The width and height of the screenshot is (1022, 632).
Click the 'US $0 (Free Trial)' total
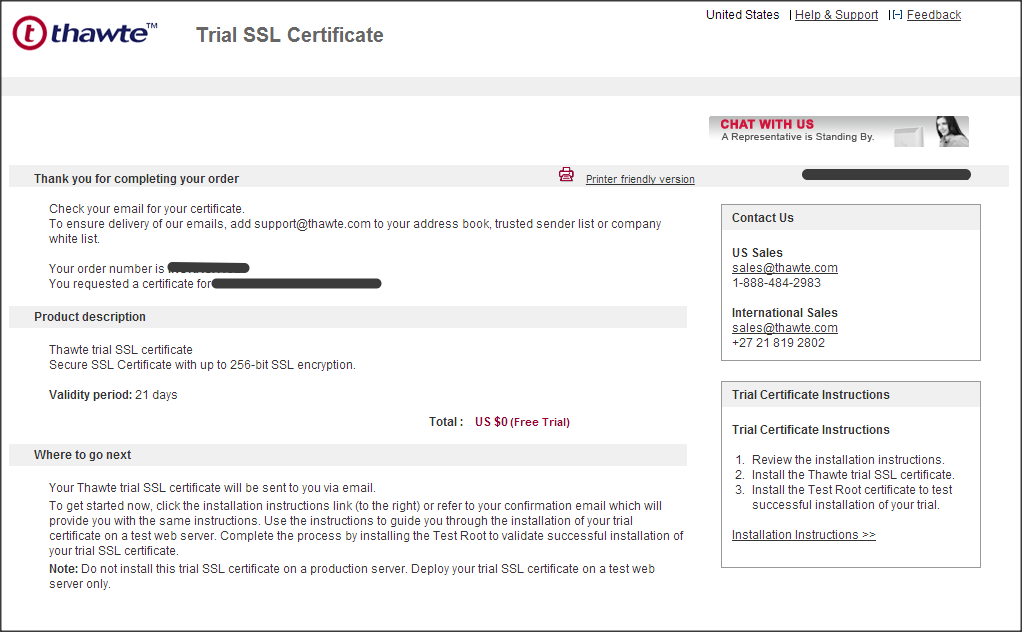point(522,422)
